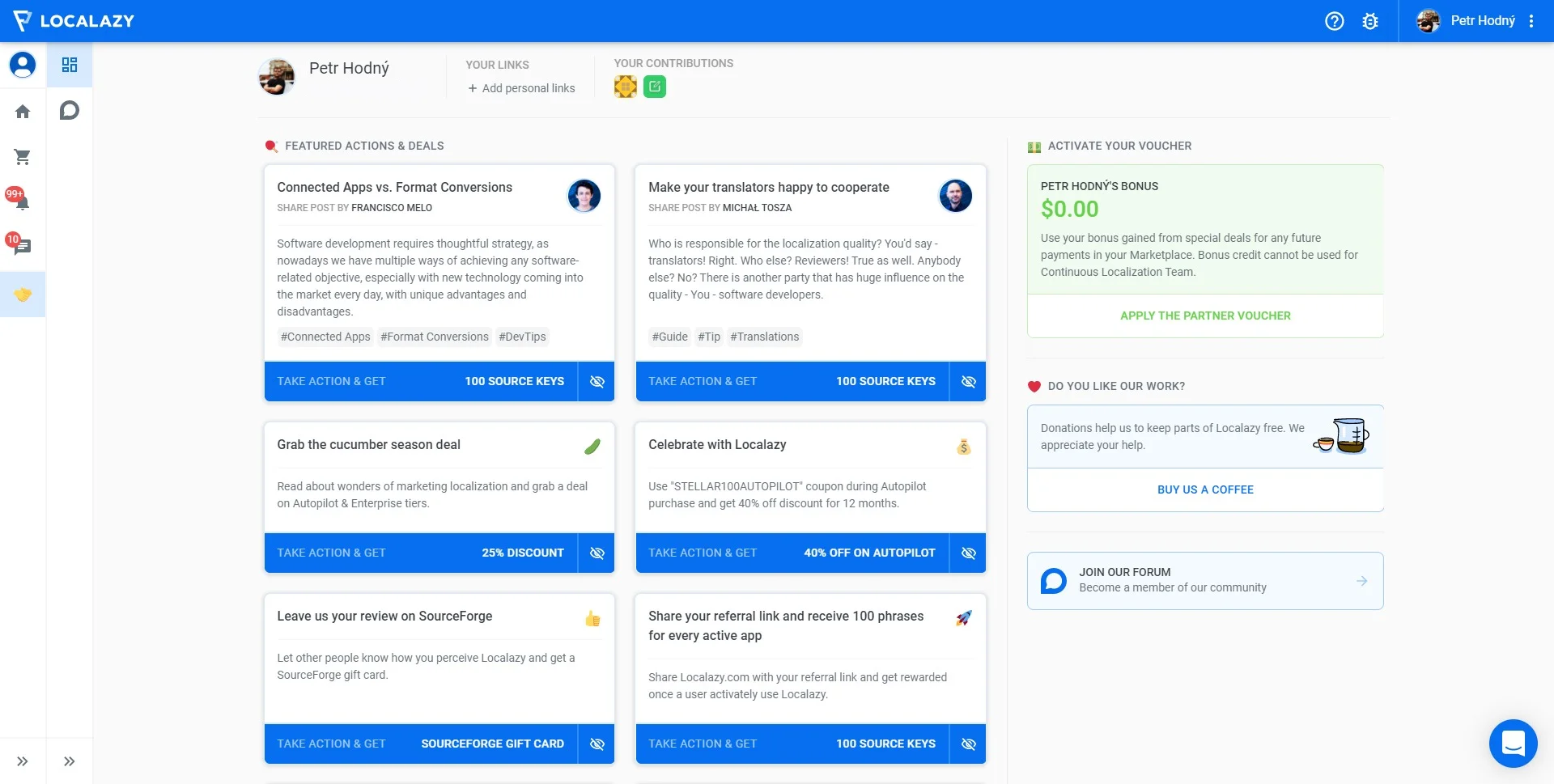Hide the SourceForge review card

point(597,744)
